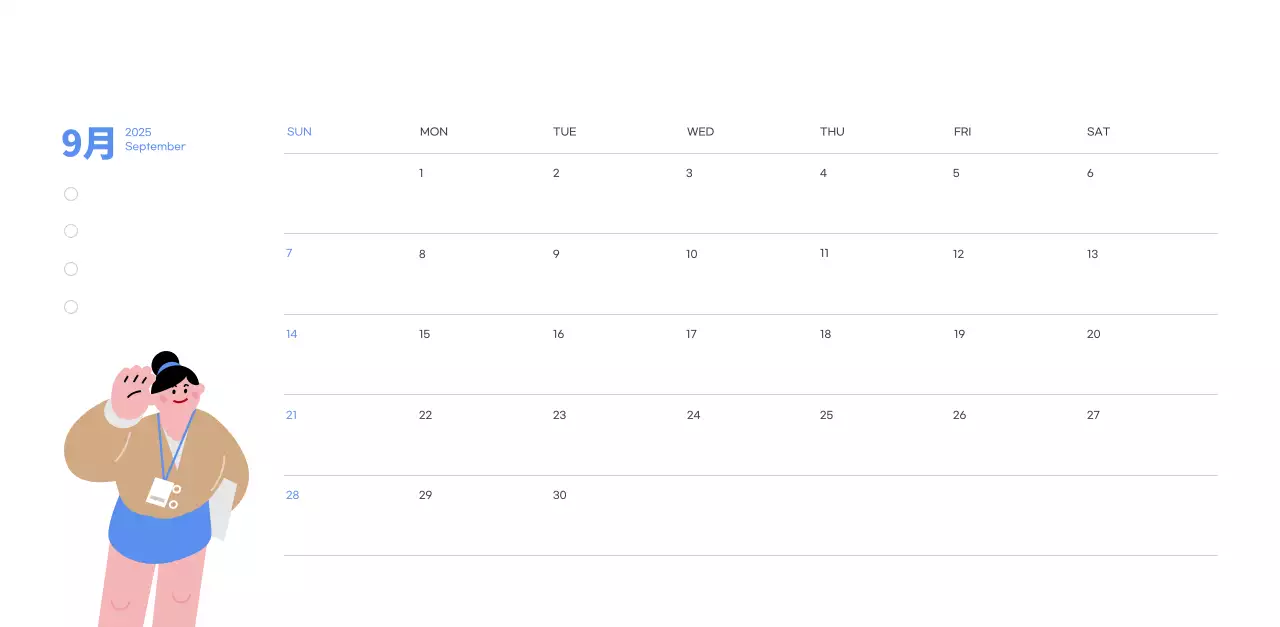Select the WED column header
Image resolution: width=1280 pixels, height=627 pixels.
point(700,132)
